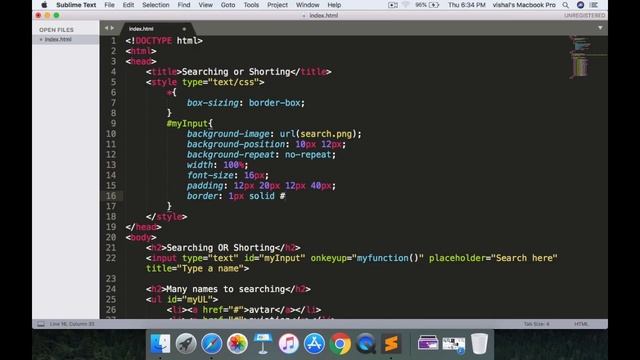The height and width of the screenshot is (360, 640).
Task: Click the UNREGISTERED label in title bar
Action: pyautogui.click(x=584, y=16)
